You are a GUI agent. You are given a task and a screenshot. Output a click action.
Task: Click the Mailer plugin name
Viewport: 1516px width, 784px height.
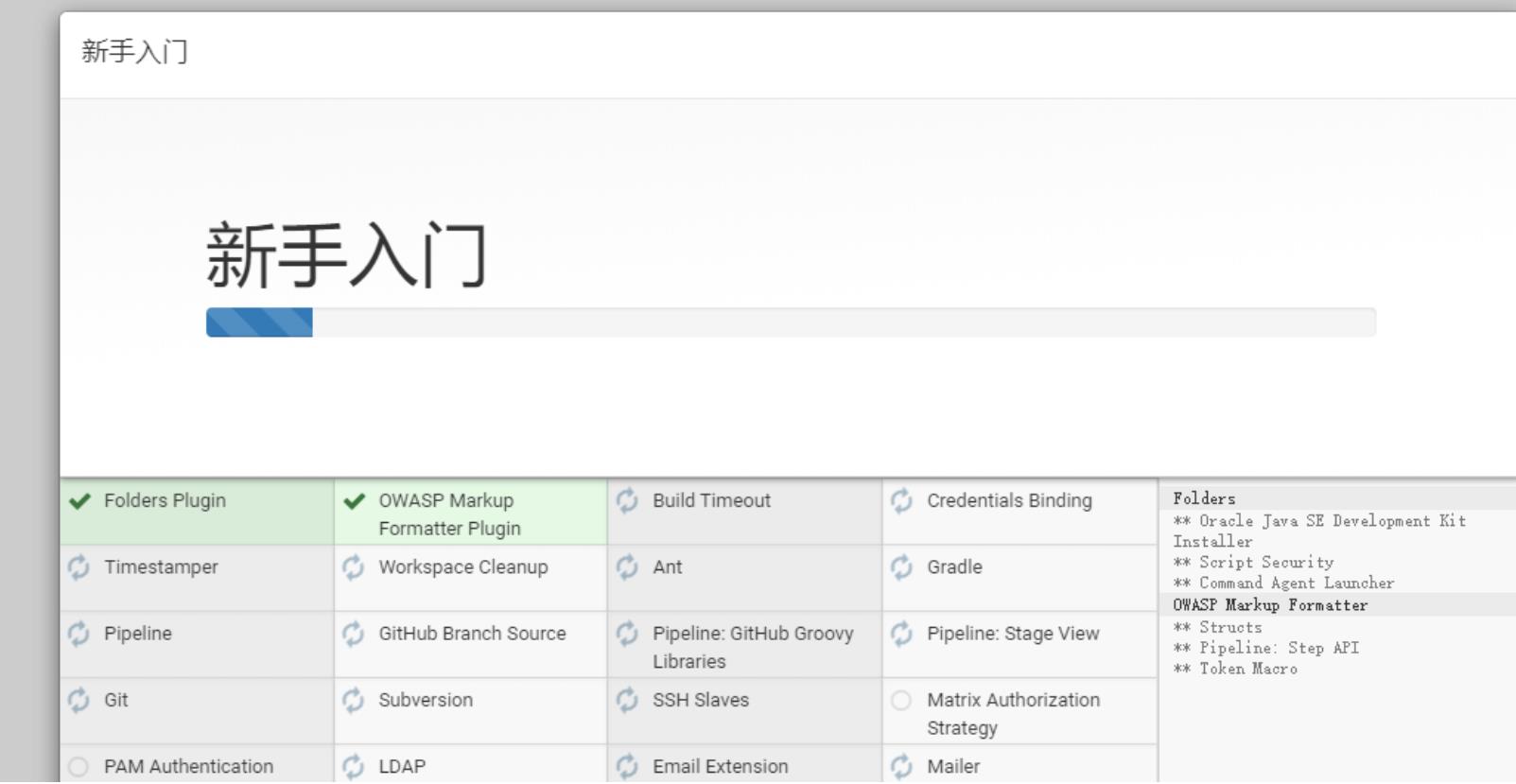tap(953, 766)
